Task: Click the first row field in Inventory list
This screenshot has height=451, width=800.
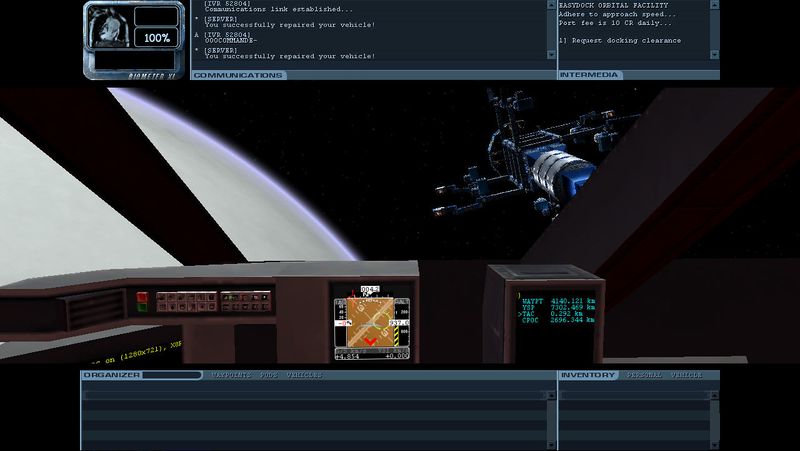Action: [x=634, y=395]
